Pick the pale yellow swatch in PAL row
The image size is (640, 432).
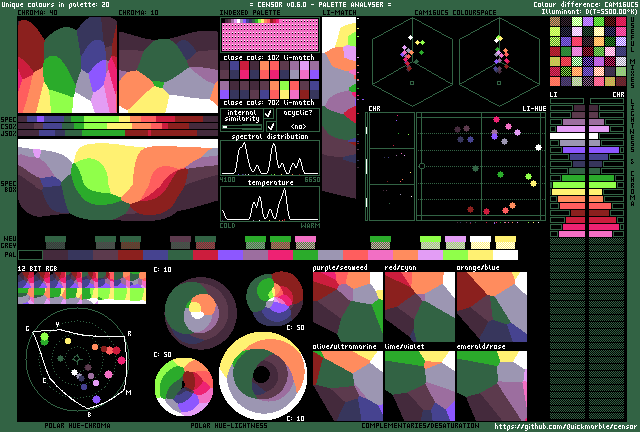(480, 255)
